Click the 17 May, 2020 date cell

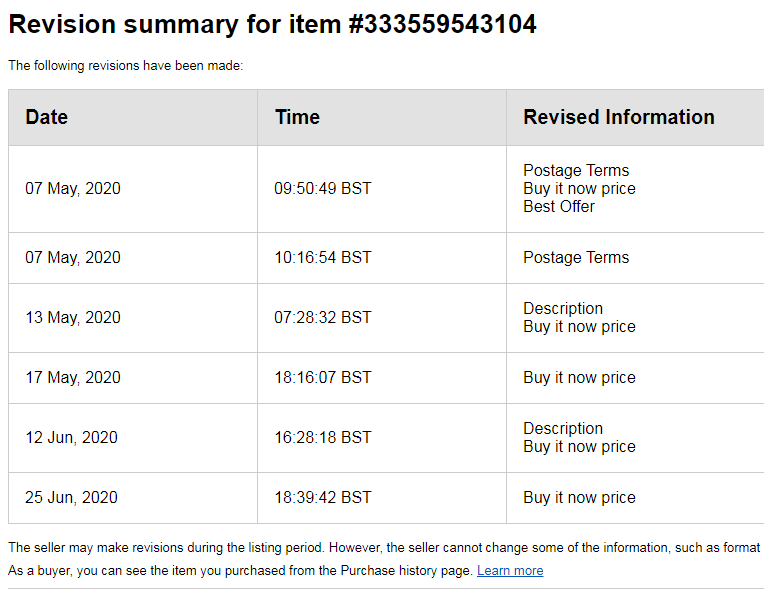point(72,377)
